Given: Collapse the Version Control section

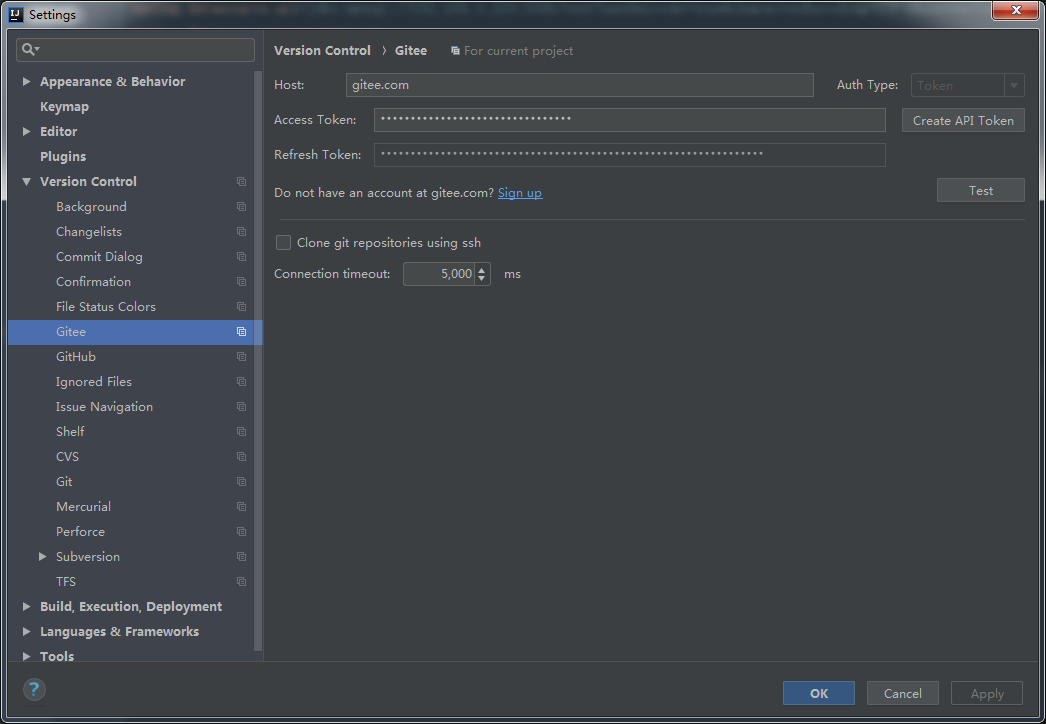Looking at the screenshot, I should tap(26, 182).
